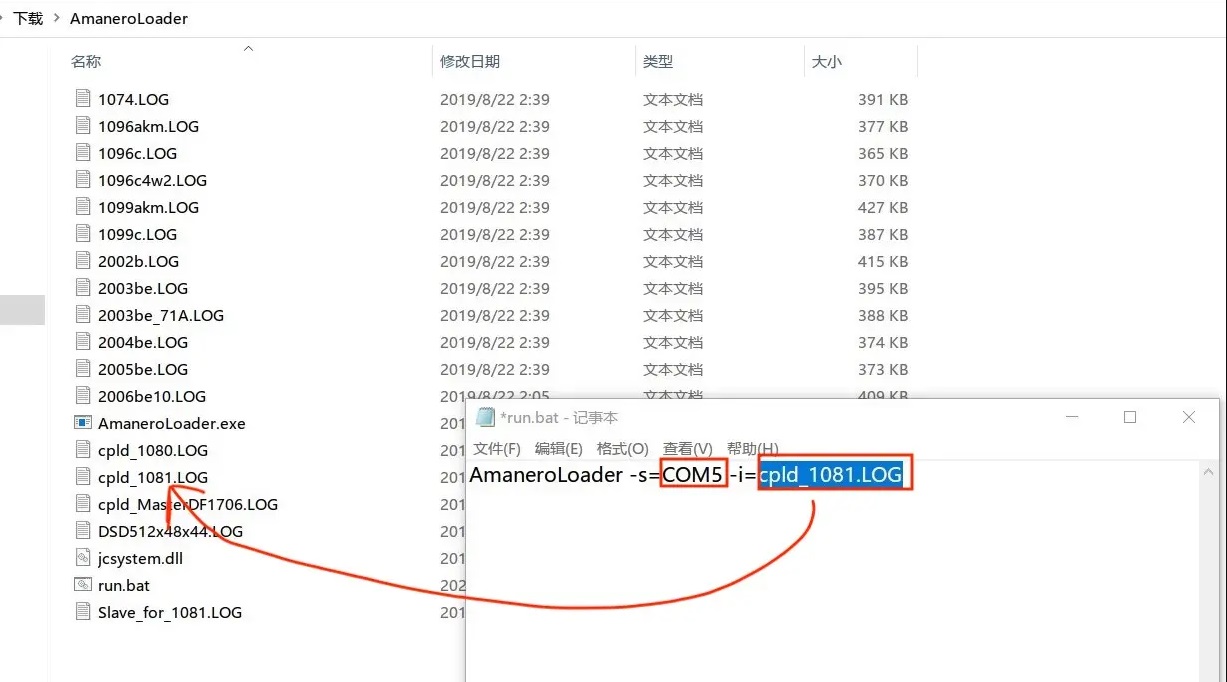1227x682 pixels.
Task: Click highlighted cpld_1081.LOG text in Notepad
Action: [x=831, y=475]
